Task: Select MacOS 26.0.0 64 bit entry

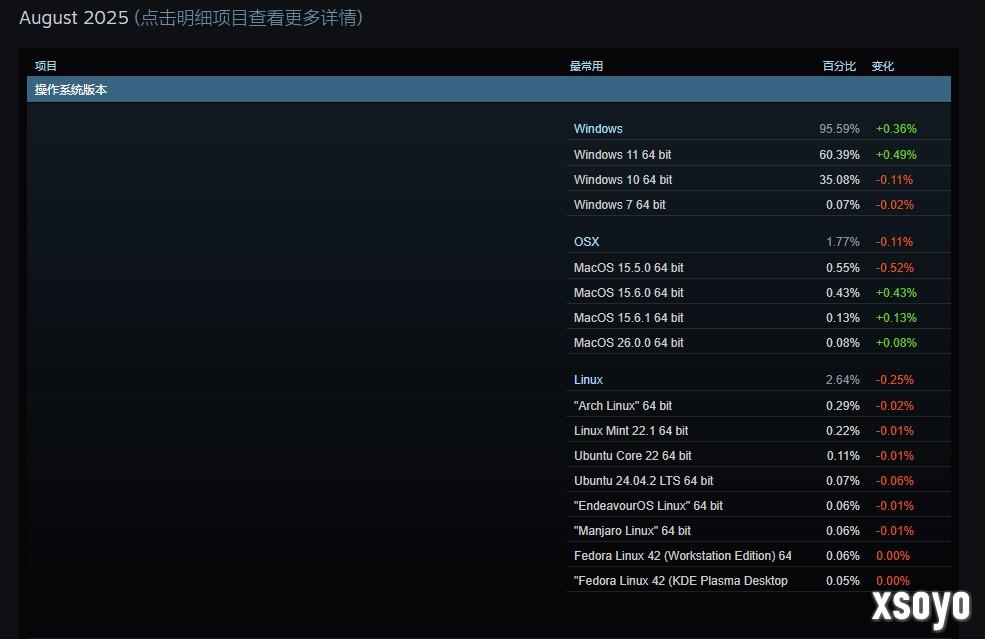Action: [758, 343]
